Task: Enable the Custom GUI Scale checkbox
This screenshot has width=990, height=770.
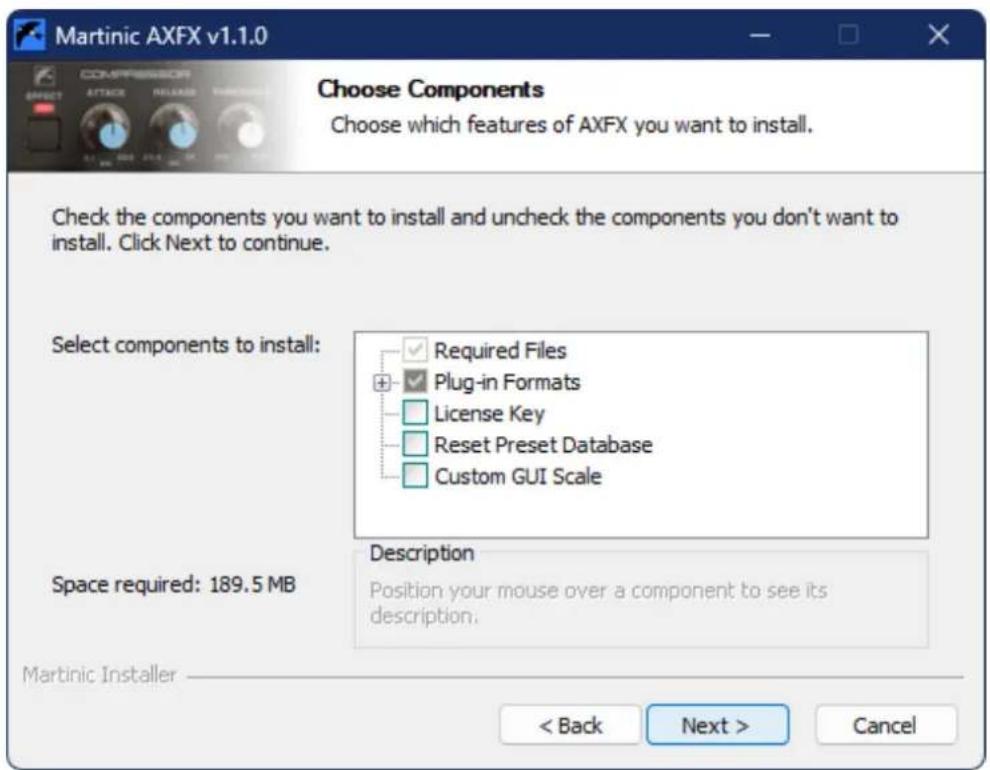Action: pyautogui.click(x=415, y=475)
